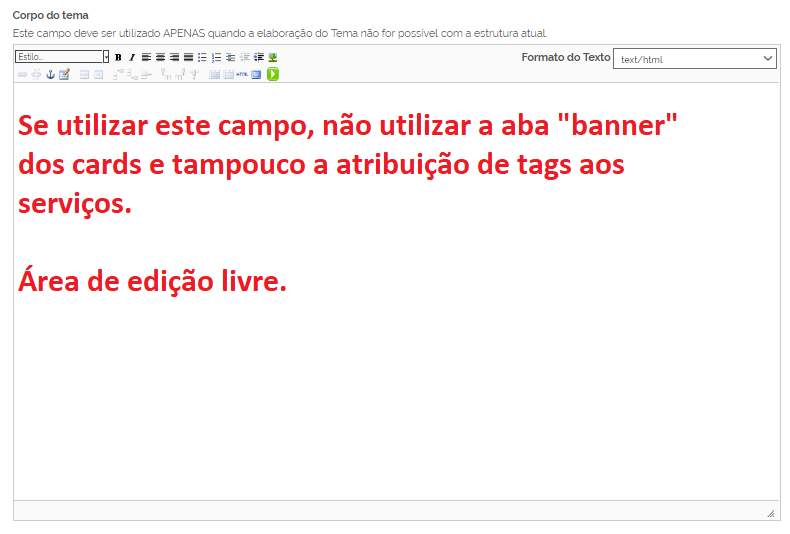This screenshot has height=534, width=790.
Task: Click the 'serviços.' text in the editor
Action: [75, 204]
